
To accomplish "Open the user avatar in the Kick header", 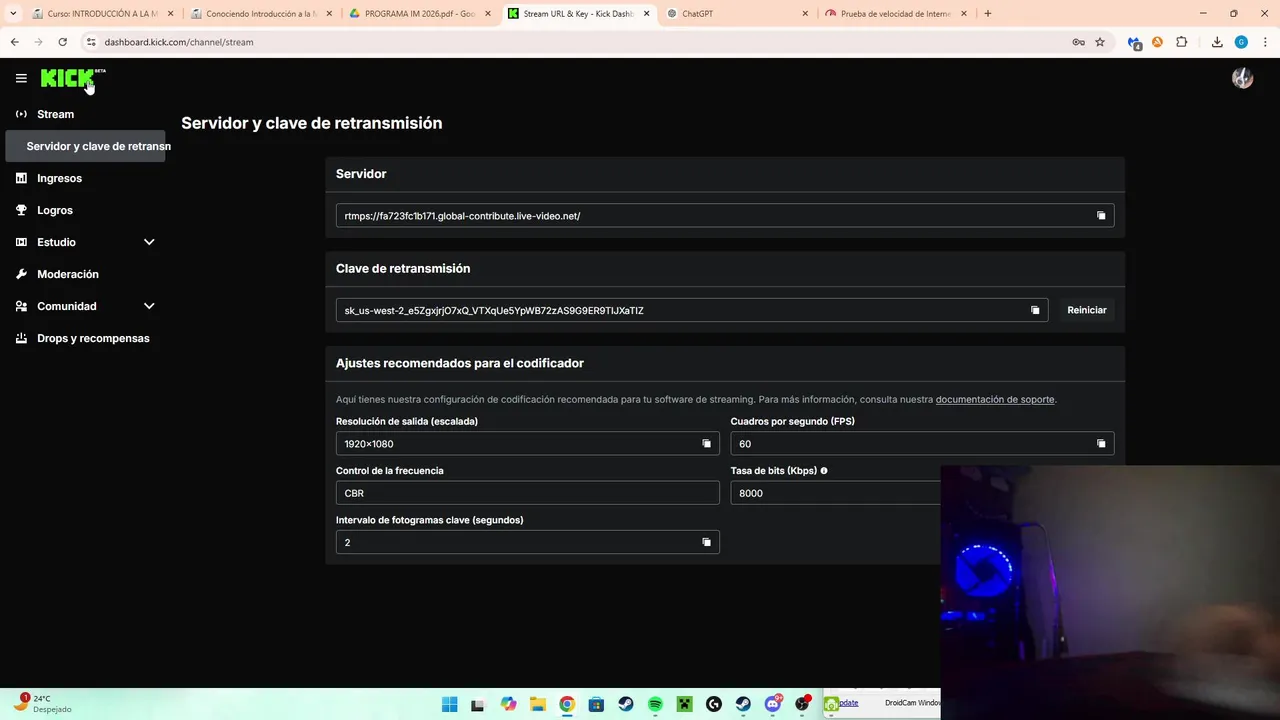I will [x=1243, y=78].
